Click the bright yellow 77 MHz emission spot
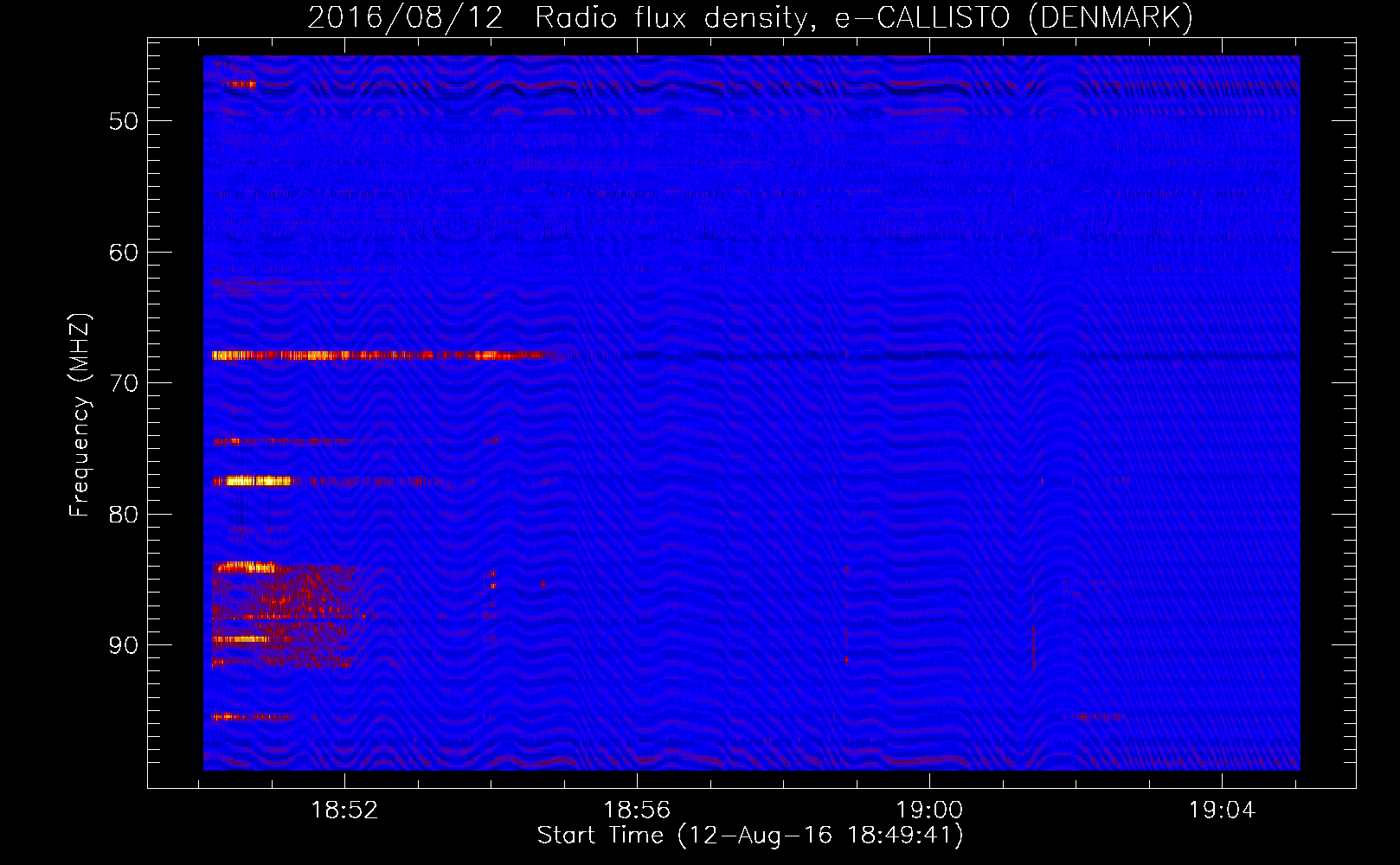1400x865 pixels. coord(257,481)
